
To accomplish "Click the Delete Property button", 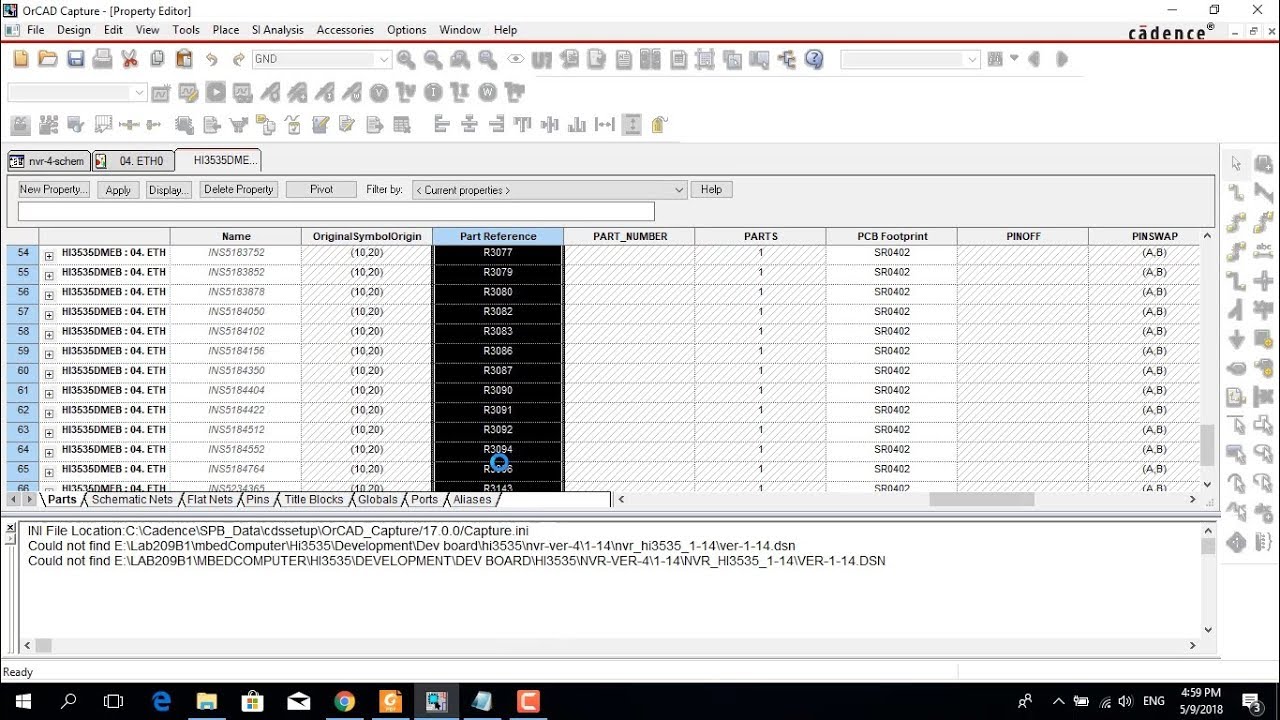I will (x=238, y=190).
